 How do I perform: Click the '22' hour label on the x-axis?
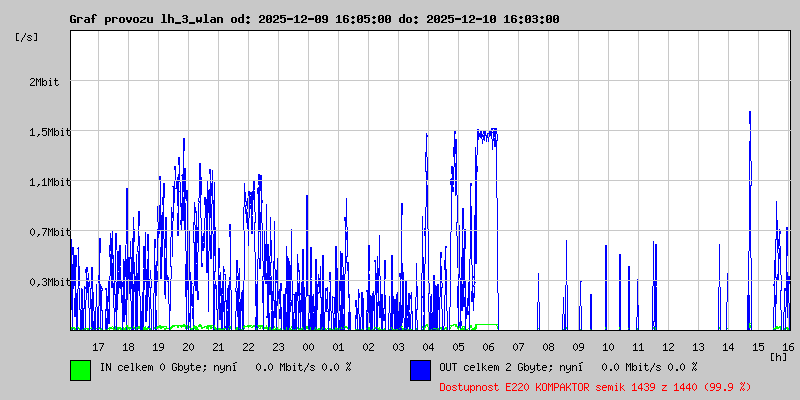[x=248, y=347]
